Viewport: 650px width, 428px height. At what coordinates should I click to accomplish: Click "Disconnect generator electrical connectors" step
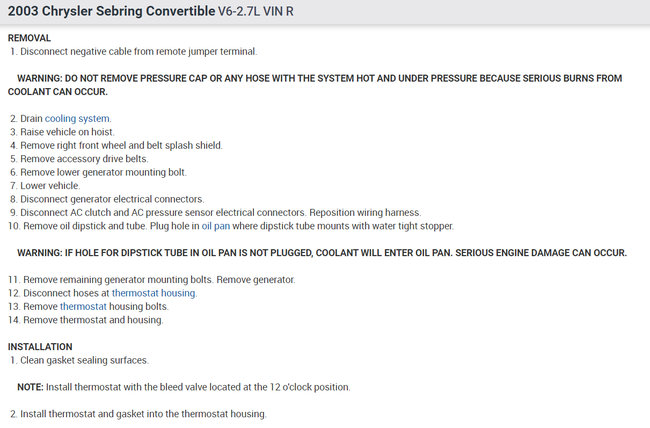[111, 199]
